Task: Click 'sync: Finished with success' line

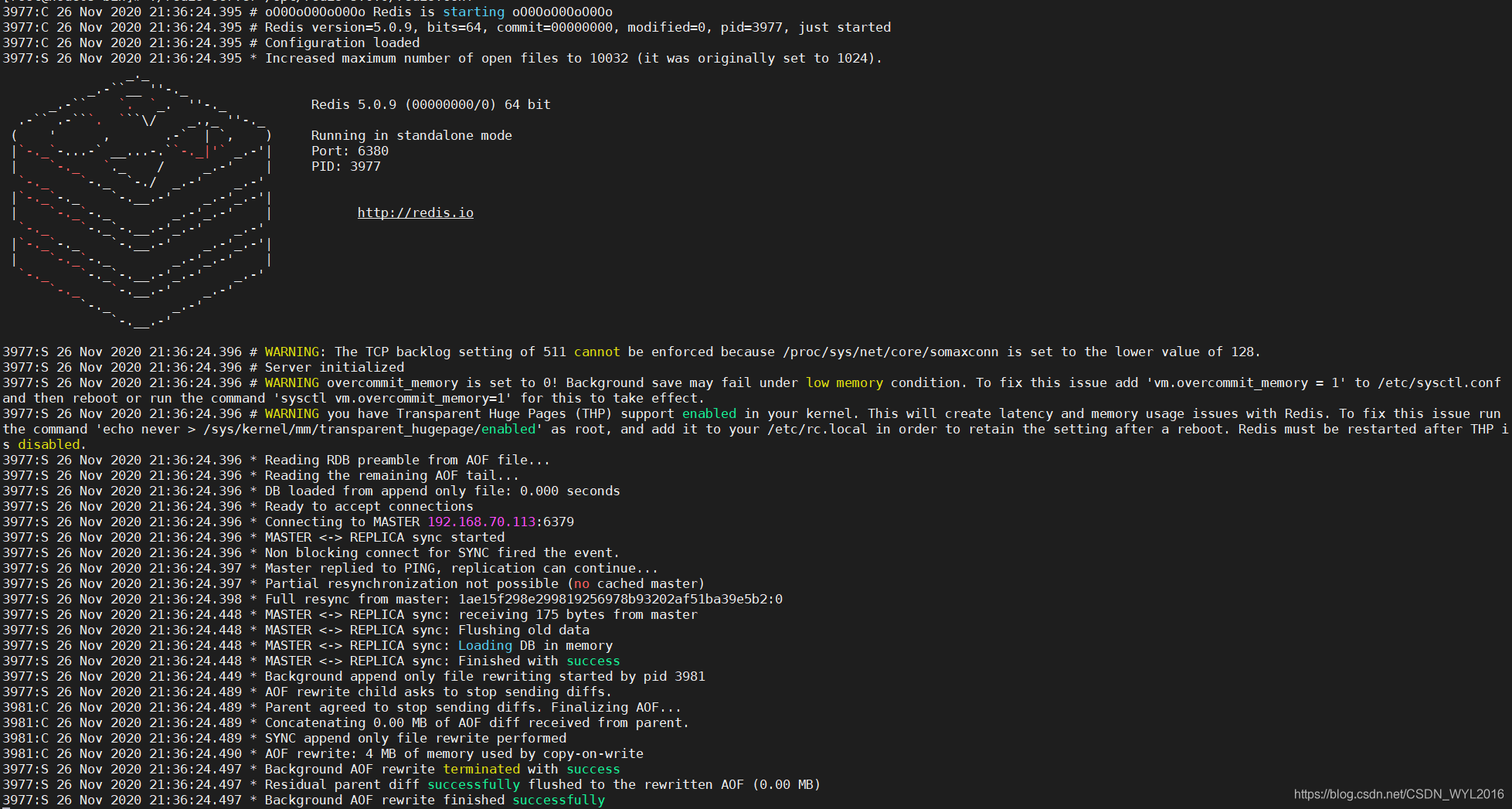Action: coord(311,661)
